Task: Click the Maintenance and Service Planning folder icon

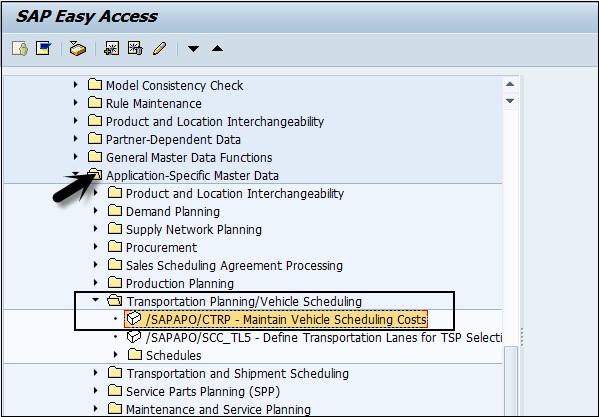Action: (115, 408)
